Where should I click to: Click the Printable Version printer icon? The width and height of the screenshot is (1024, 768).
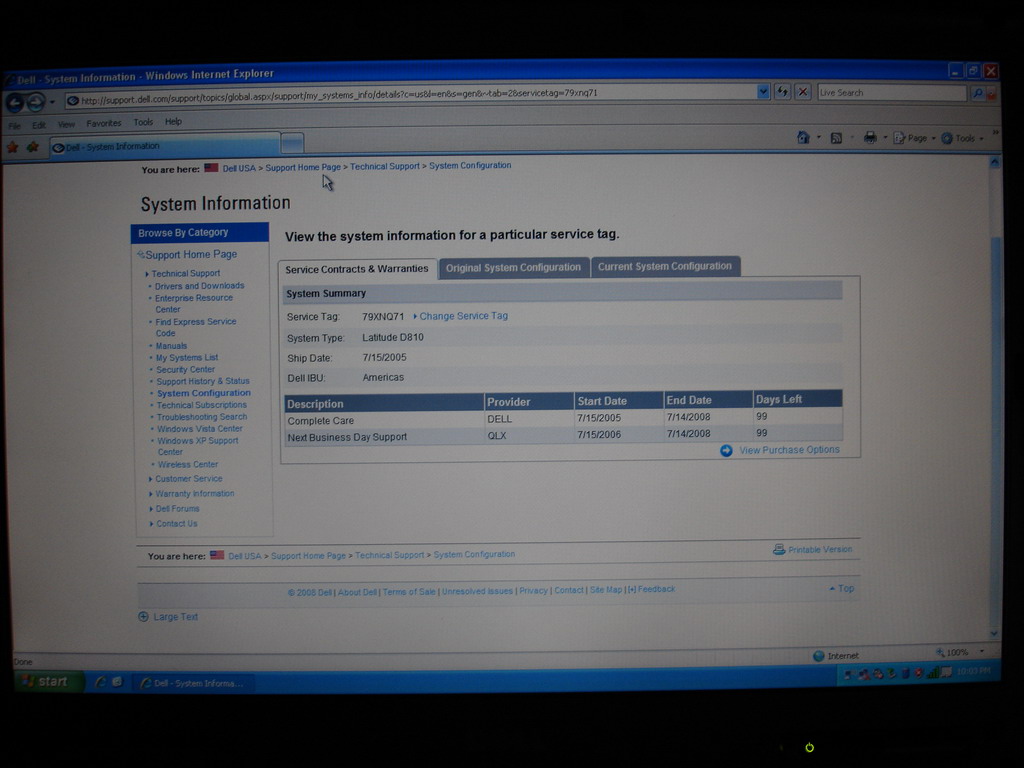point(778,549)
